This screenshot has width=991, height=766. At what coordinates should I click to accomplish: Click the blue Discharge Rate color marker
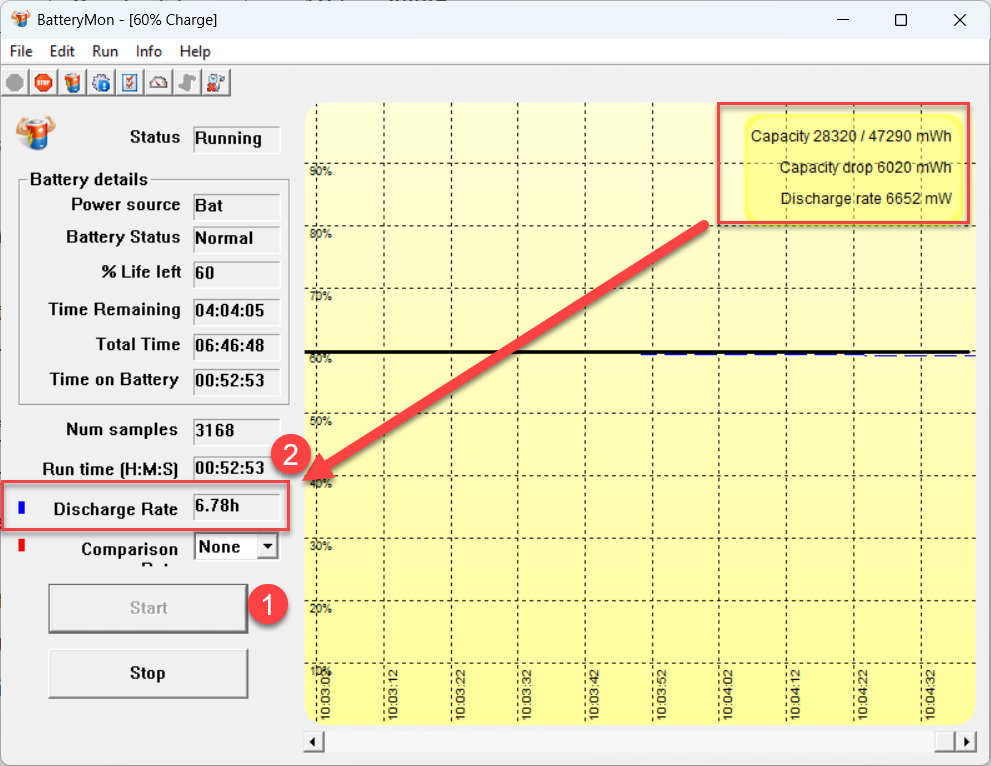point(22,508)
